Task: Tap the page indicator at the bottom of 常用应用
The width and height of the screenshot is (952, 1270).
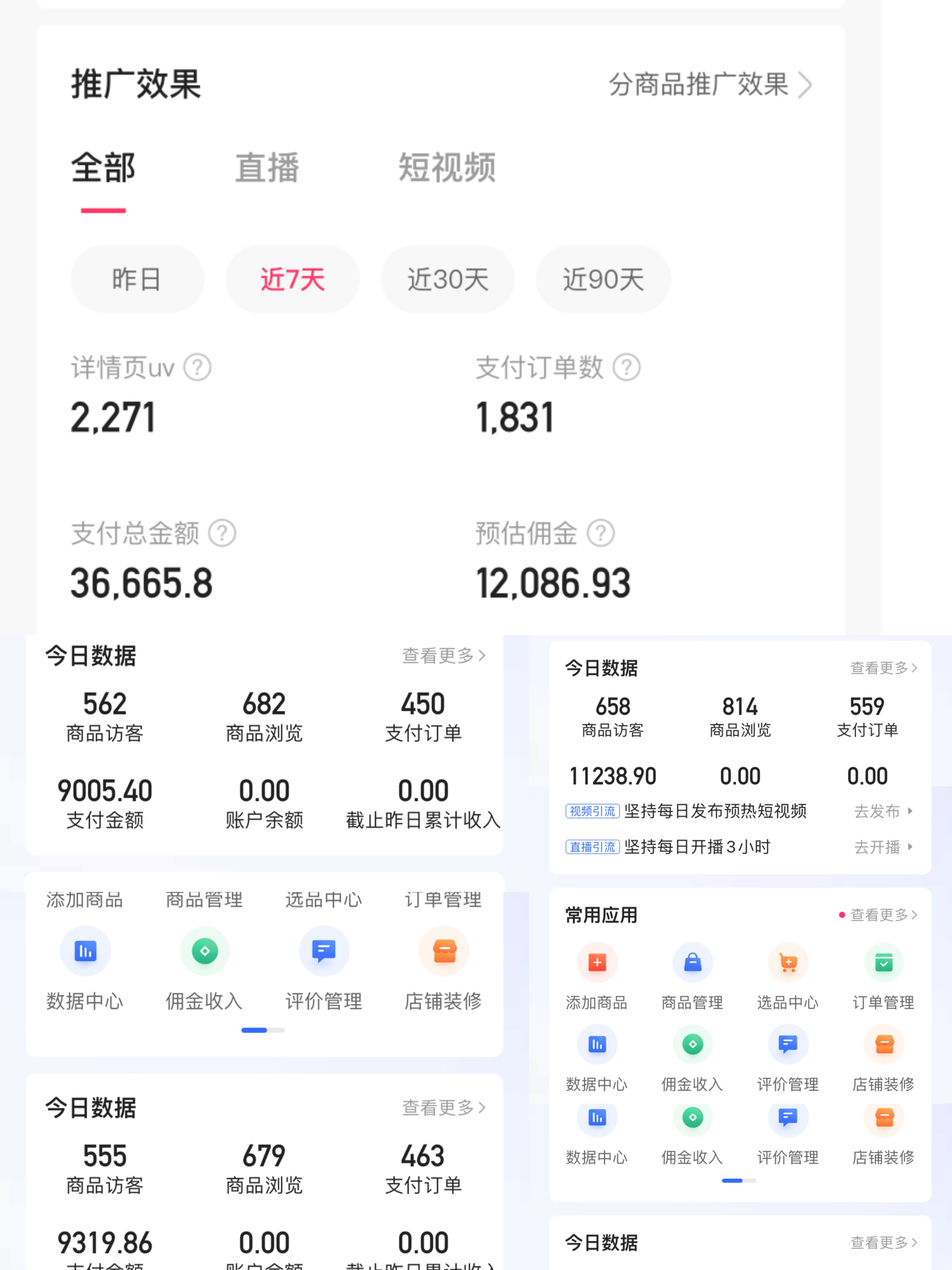Action: (x=739, y=1180)
